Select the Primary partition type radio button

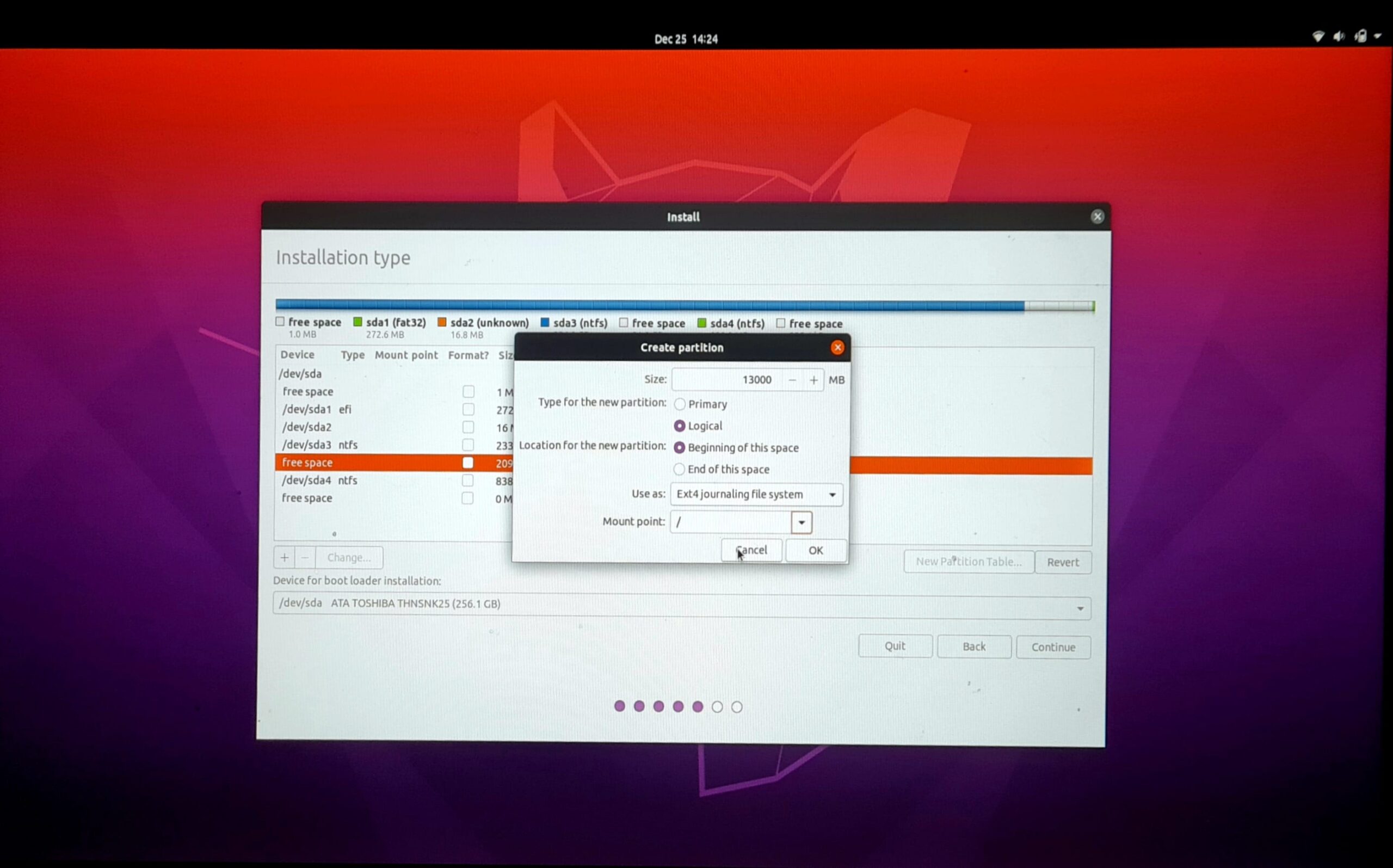point(680,404)
